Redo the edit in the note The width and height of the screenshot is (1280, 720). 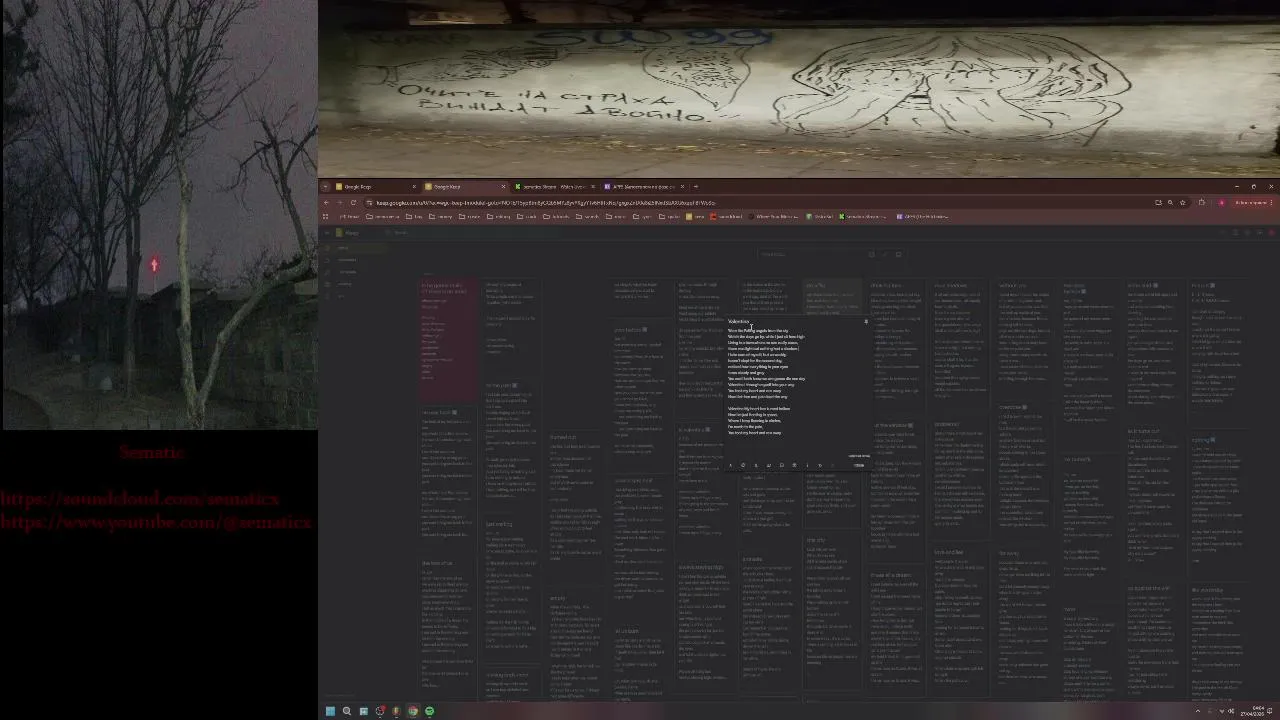click(833, 465)
